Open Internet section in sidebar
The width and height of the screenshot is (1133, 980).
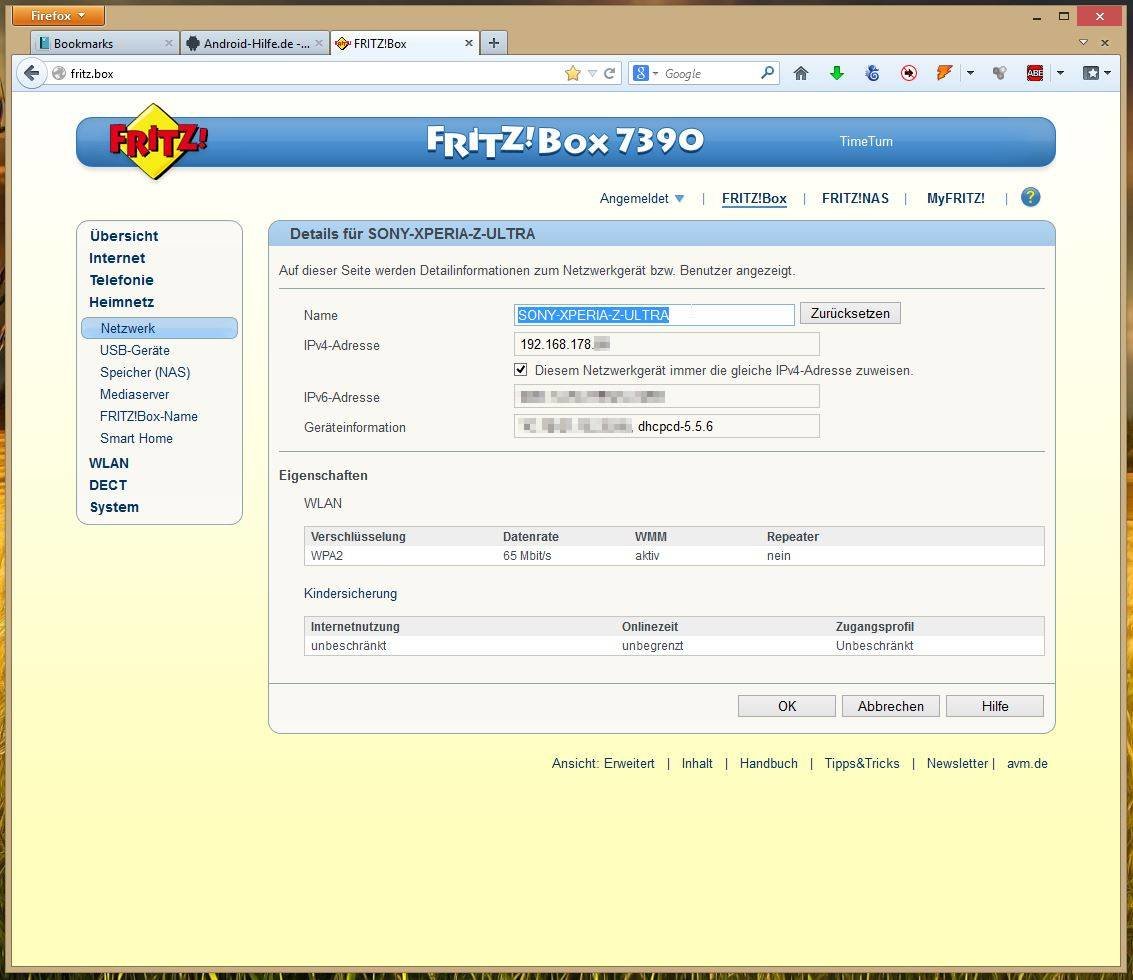pyautogui.click(x=117, y=258)
